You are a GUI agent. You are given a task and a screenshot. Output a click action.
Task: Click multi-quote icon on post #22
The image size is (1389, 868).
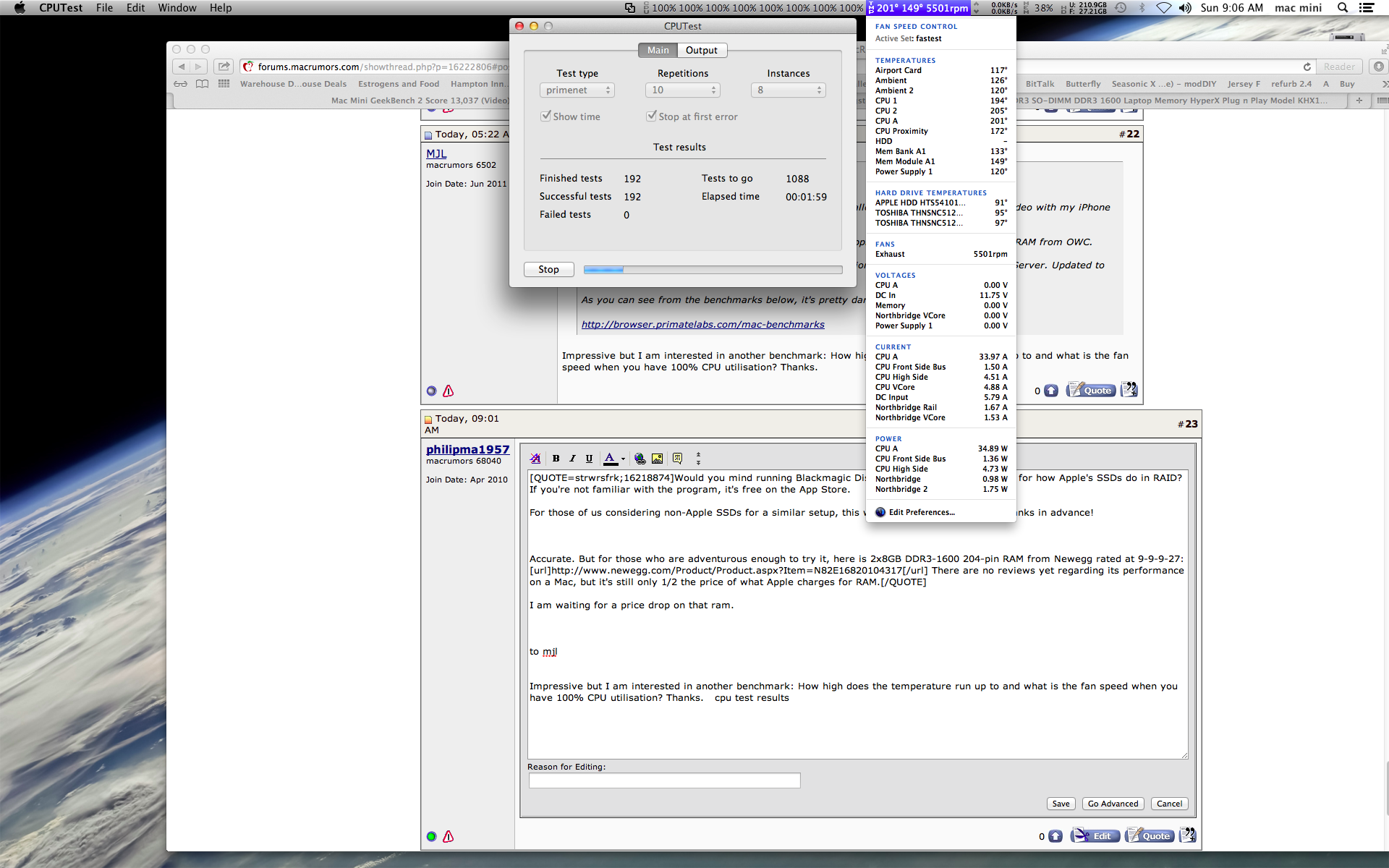coord(1129,390)
